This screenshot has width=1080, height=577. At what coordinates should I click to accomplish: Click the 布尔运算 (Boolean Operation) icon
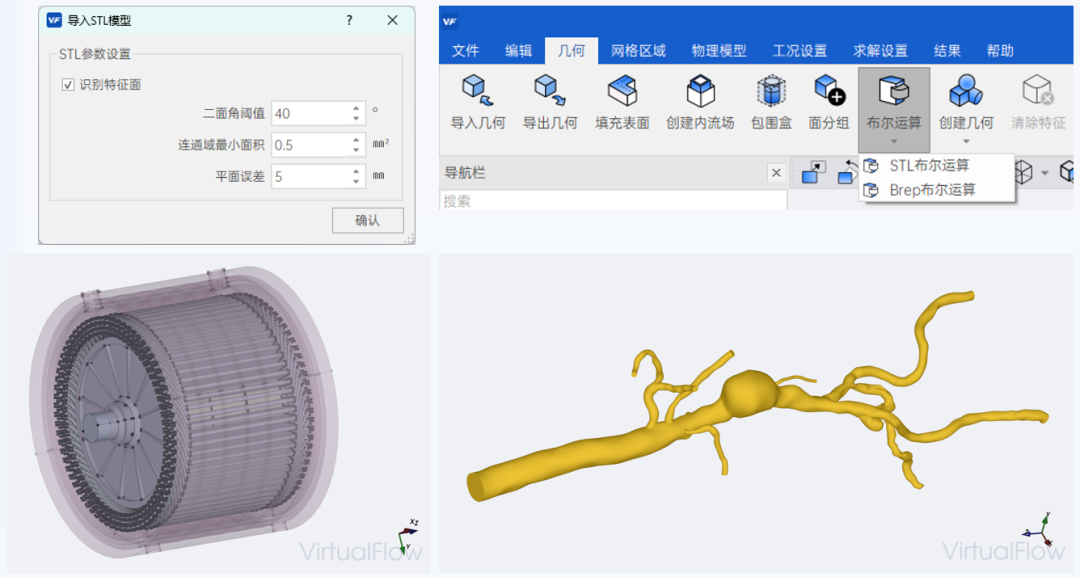click(x=894, y=92)
